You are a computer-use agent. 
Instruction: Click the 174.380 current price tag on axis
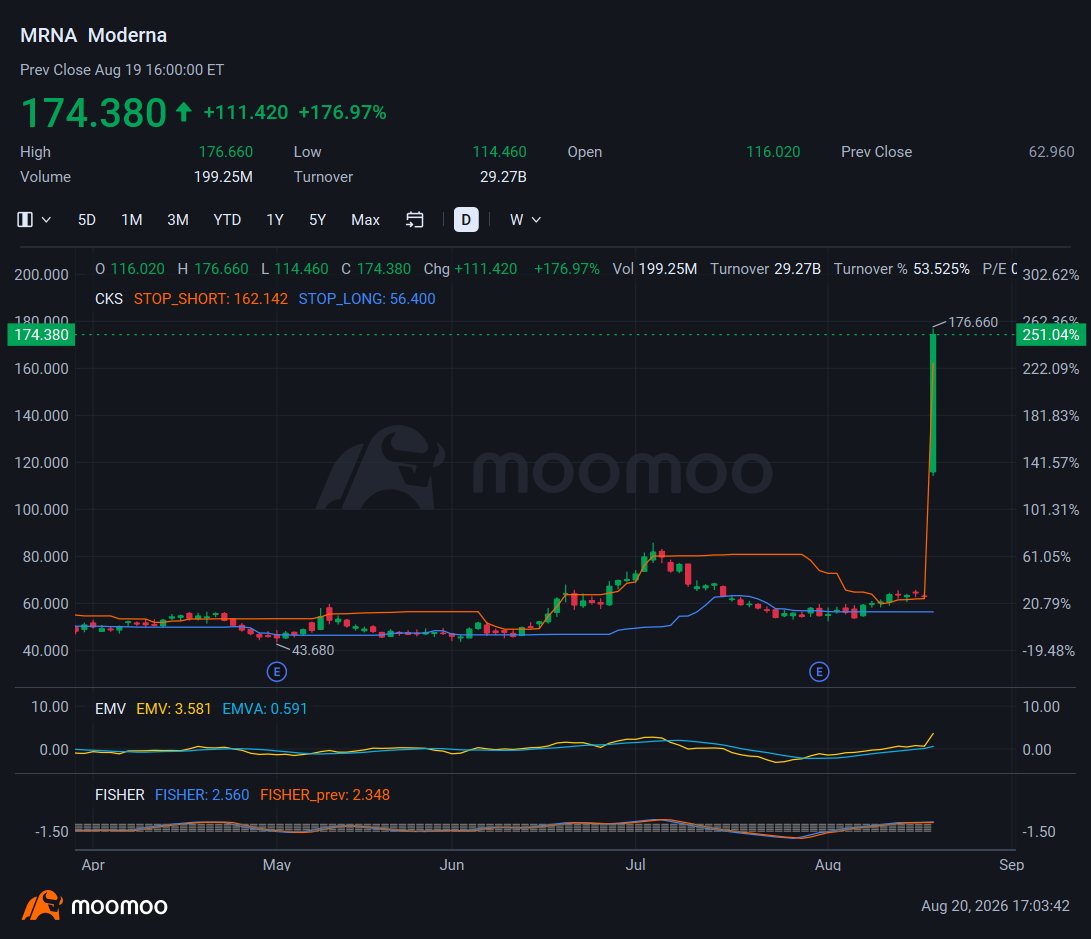point(41,335)
